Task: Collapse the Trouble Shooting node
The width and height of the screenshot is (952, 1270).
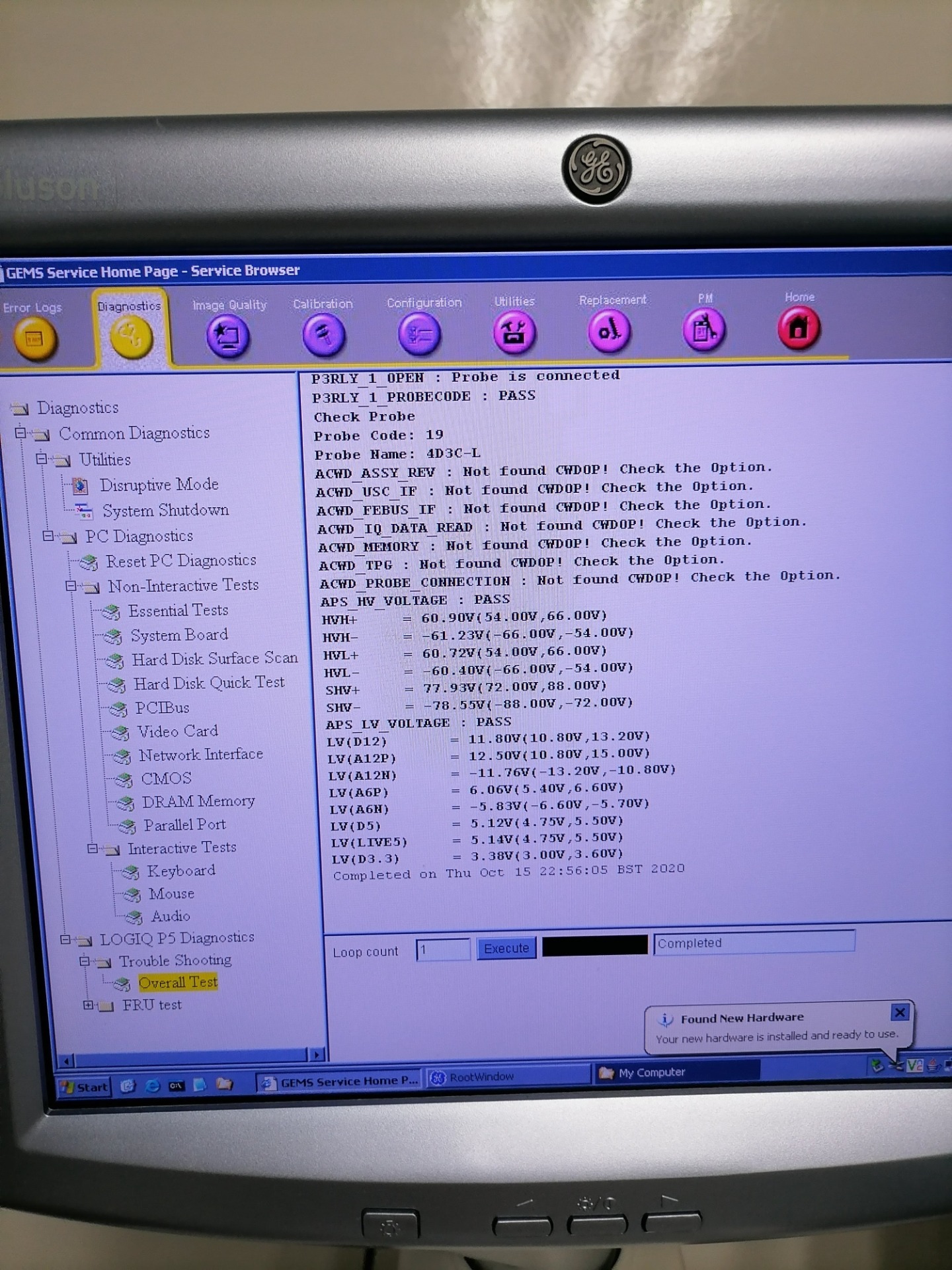Action: tap(85, 961)
